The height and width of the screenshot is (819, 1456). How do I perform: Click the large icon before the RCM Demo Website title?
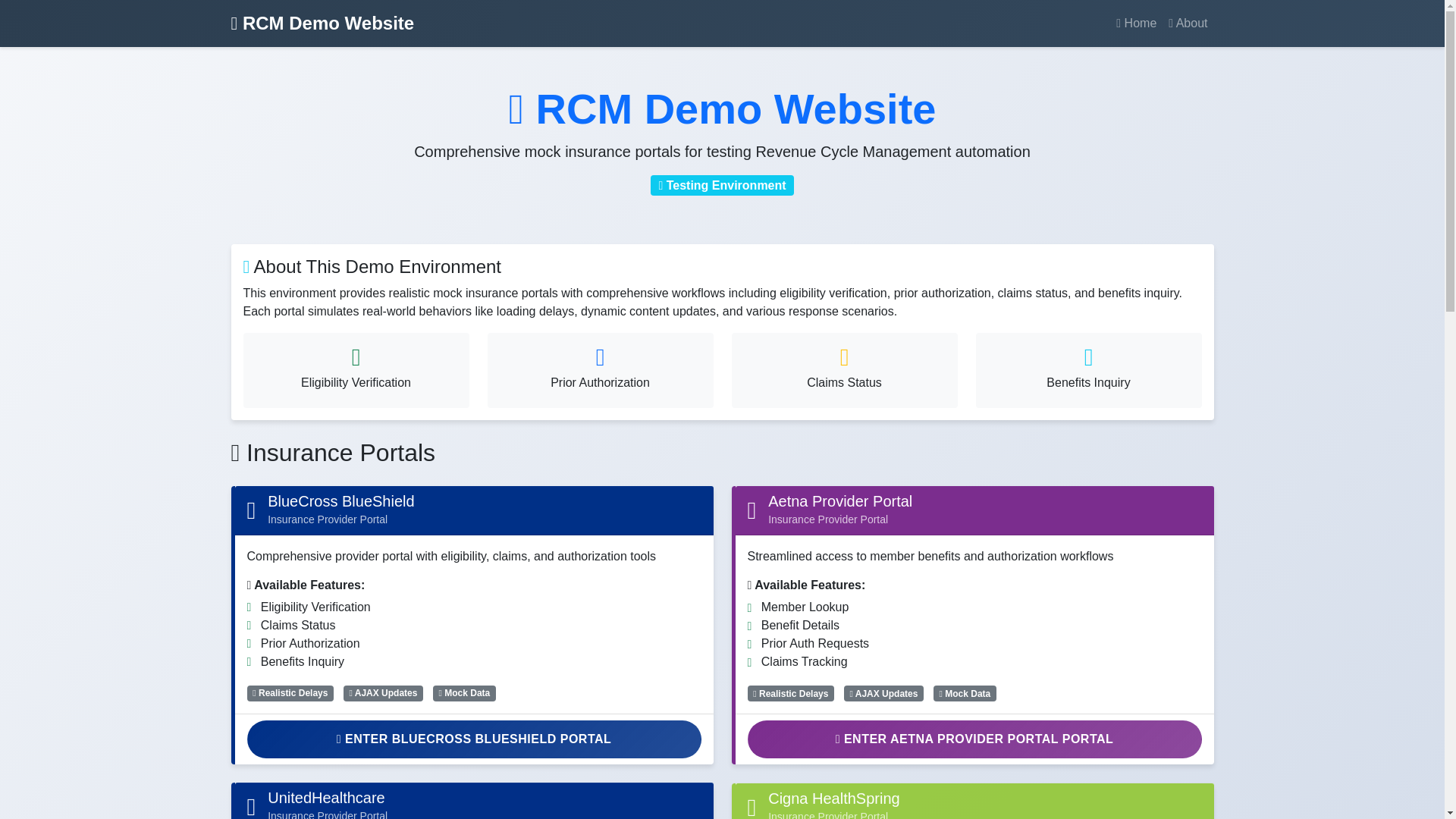click(x=516, y=109)
